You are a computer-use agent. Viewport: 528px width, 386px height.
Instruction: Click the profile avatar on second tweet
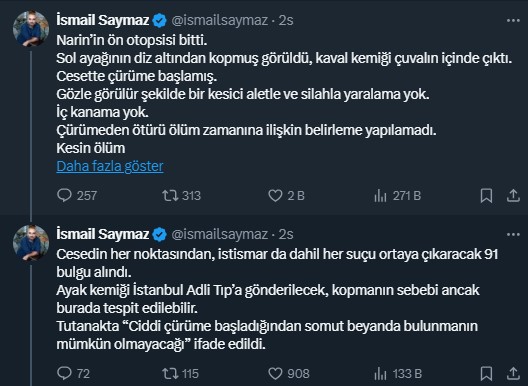pos(31,243)
